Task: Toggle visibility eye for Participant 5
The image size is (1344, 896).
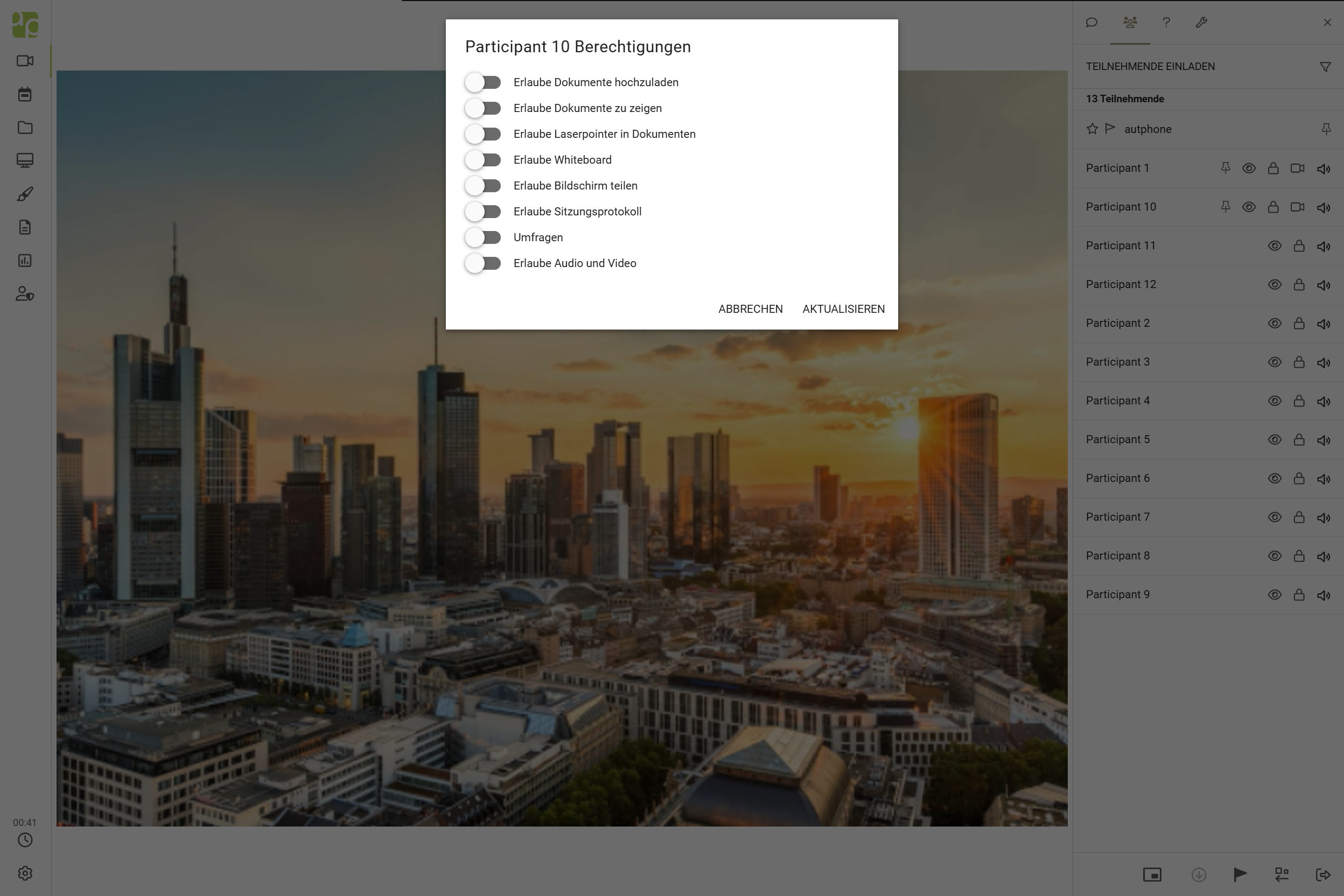Action: point(1275,439)
